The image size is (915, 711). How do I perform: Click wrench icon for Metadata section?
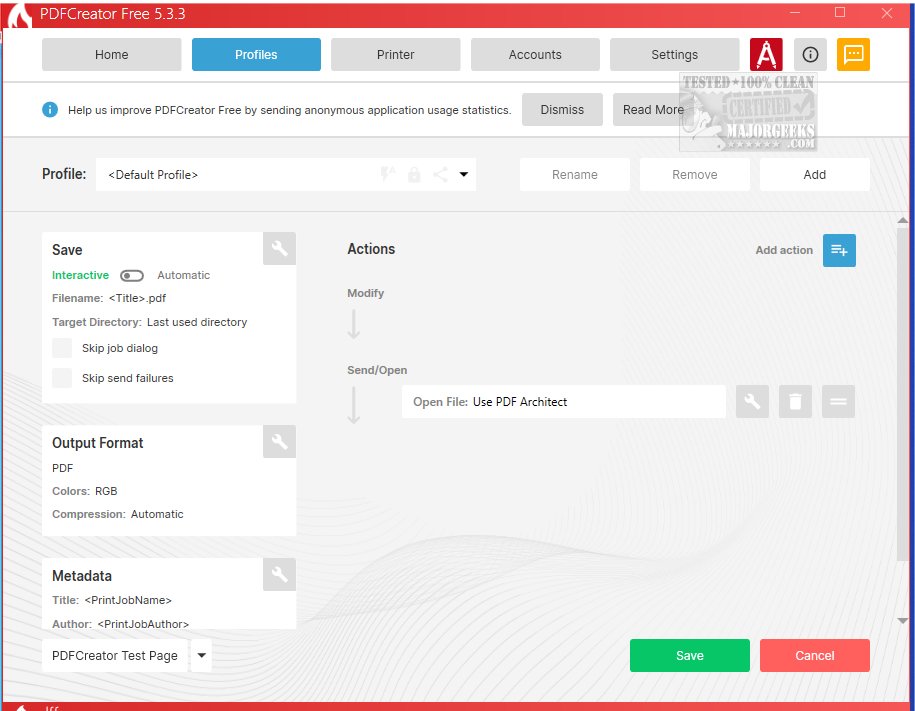coord(280,574)
